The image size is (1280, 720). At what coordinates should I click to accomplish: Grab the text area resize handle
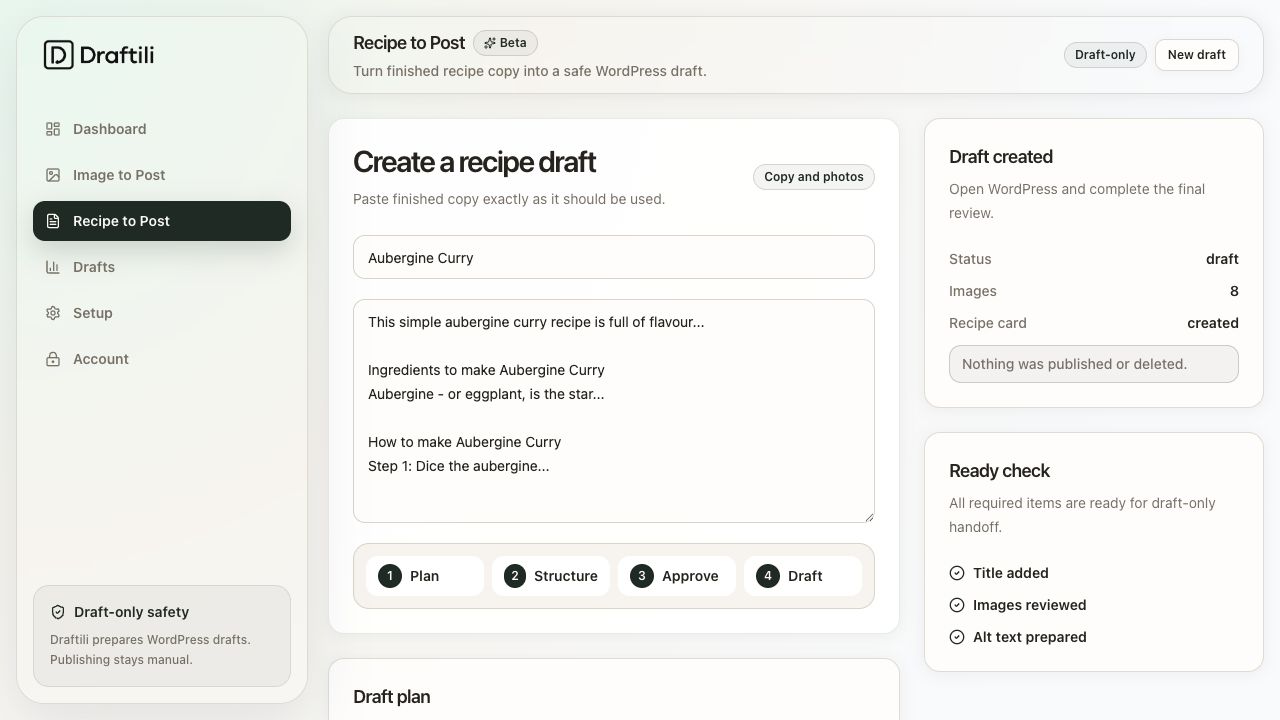click(869, 517)
